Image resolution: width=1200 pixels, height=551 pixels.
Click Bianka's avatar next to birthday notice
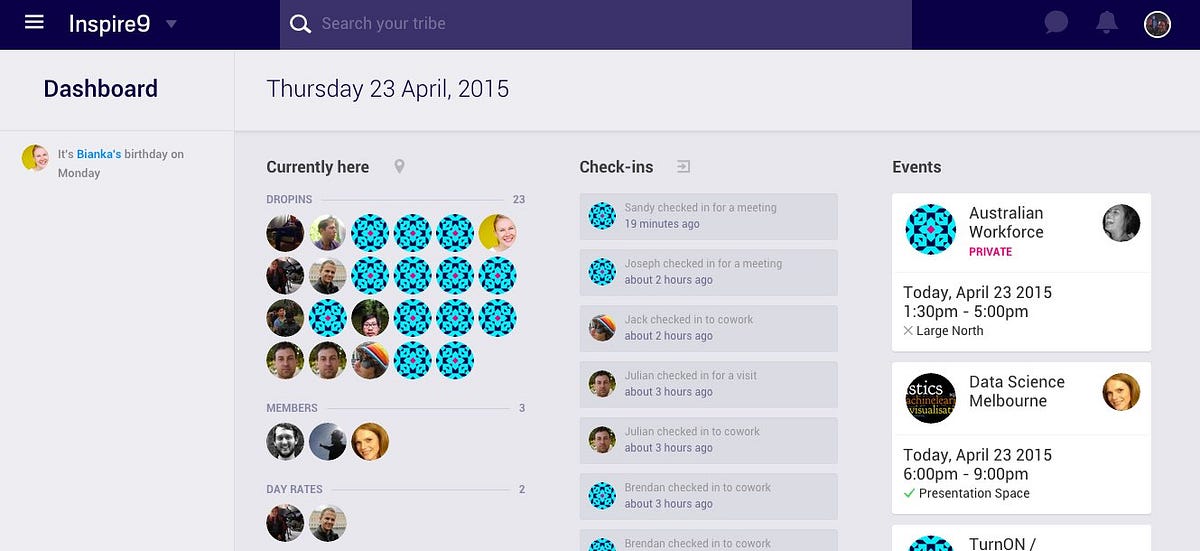(35, 157)
